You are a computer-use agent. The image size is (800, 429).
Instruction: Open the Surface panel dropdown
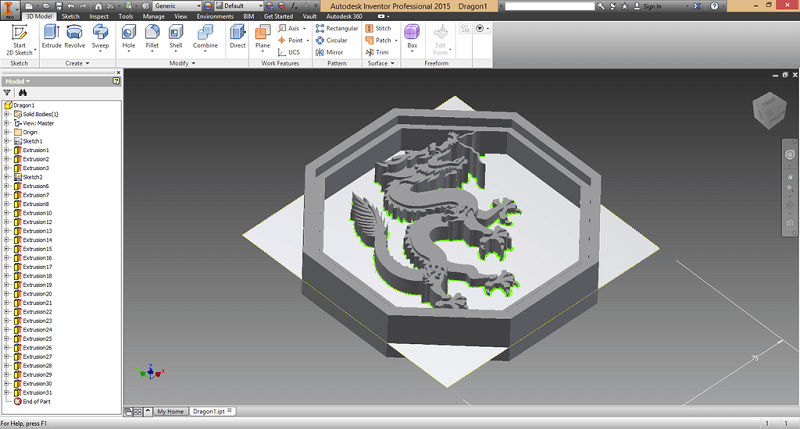click(x=381, y=63)
